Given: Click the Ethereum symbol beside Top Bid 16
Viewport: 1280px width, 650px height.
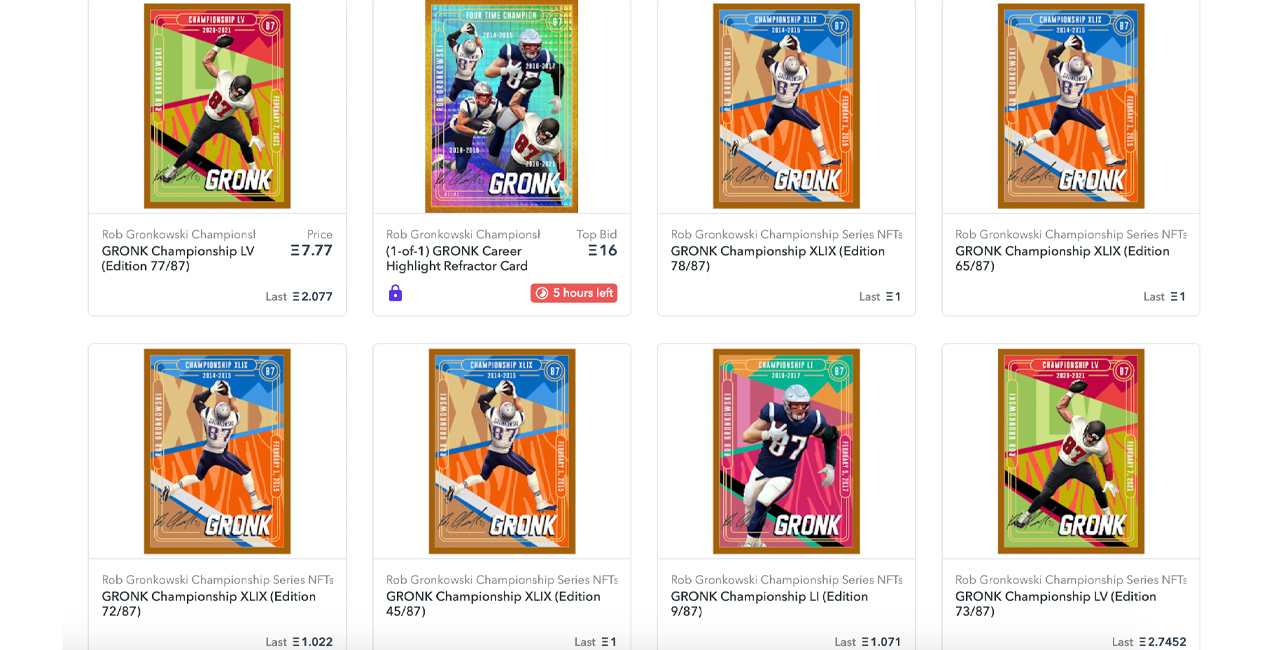Looking at the screenshot, I should pyautogui.click(x=592, y=251).
